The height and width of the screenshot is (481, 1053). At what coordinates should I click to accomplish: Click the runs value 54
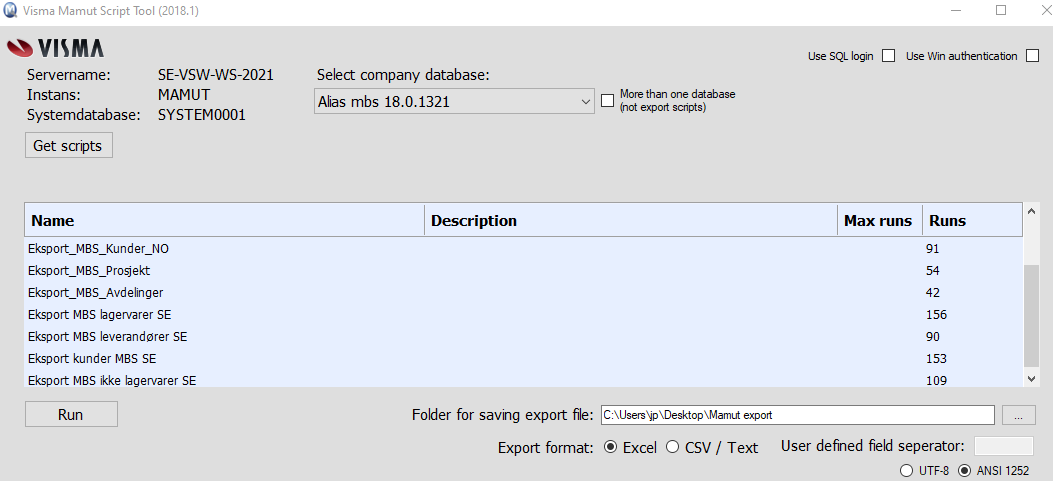pos(932,271)
